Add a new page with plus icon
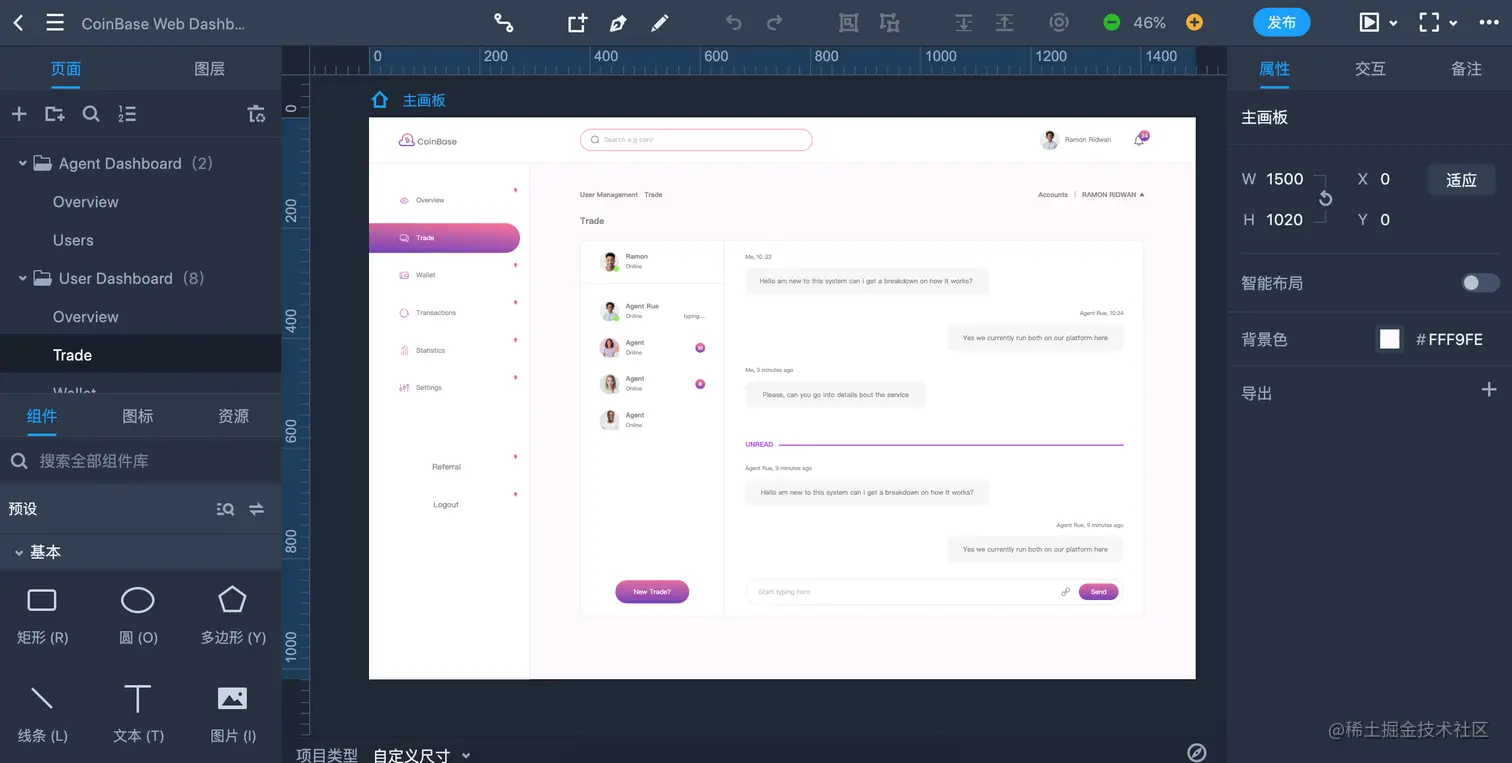This screenshot has width=1512, height=763. [19, 114]
